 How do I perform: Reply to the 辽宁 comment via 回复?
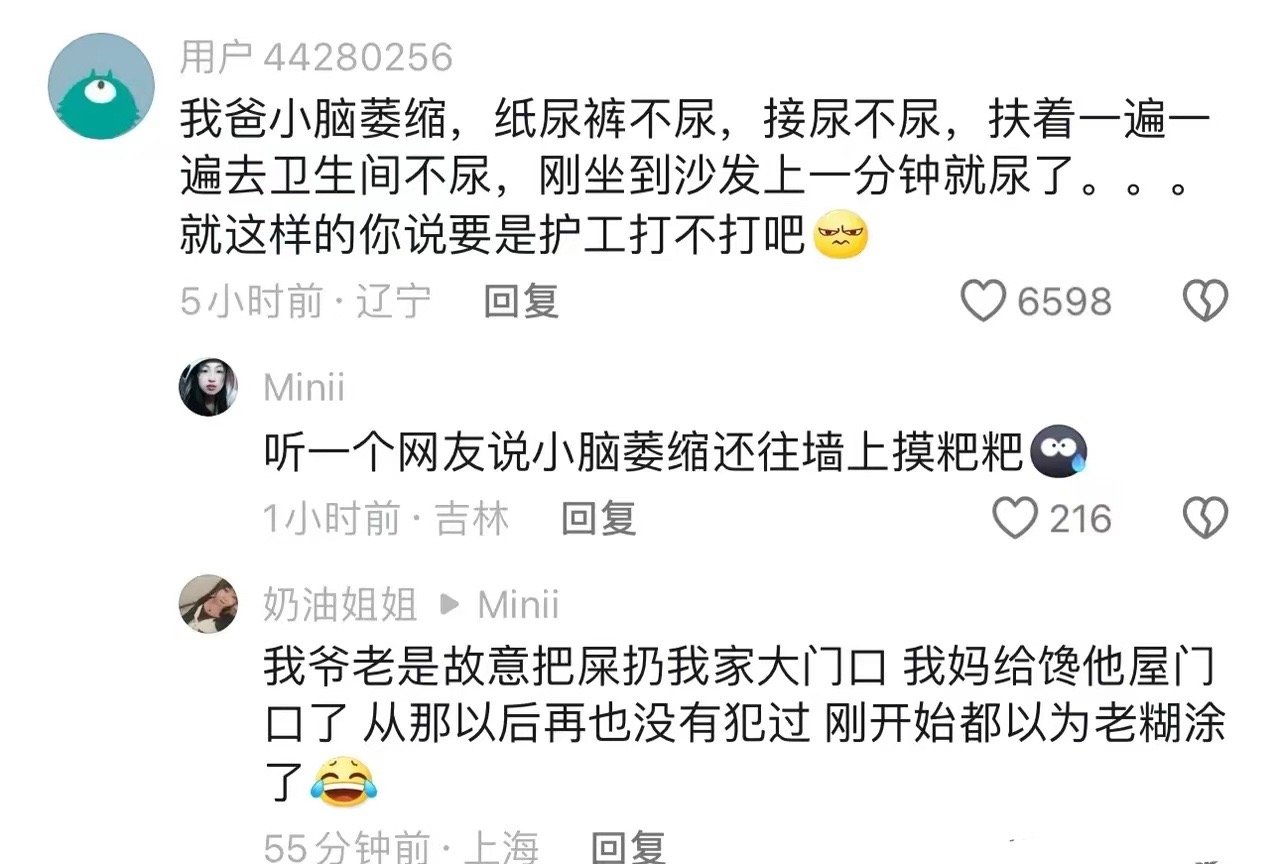pos(521,301)
